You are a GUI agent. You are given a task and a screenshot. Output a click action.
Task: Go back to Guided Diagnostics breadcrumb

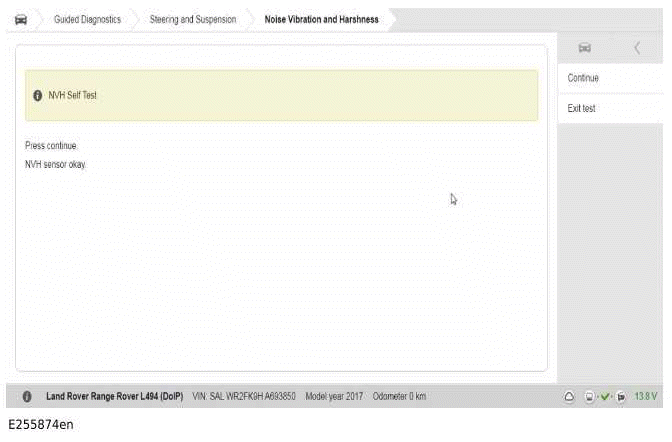87,19
